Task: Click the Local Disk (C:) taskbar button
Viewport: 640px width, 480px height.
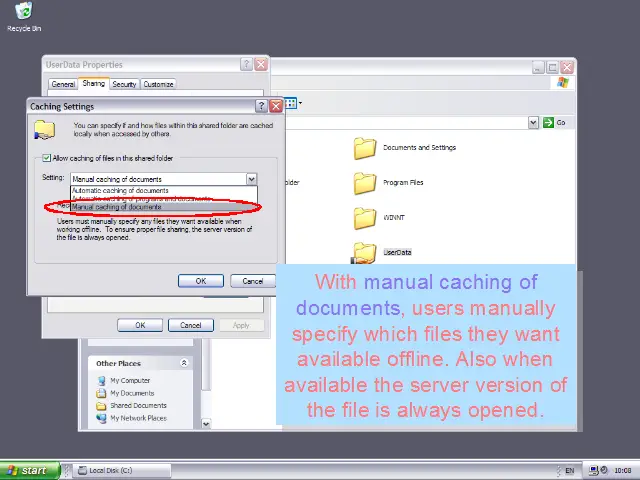Action: point(123,471)
